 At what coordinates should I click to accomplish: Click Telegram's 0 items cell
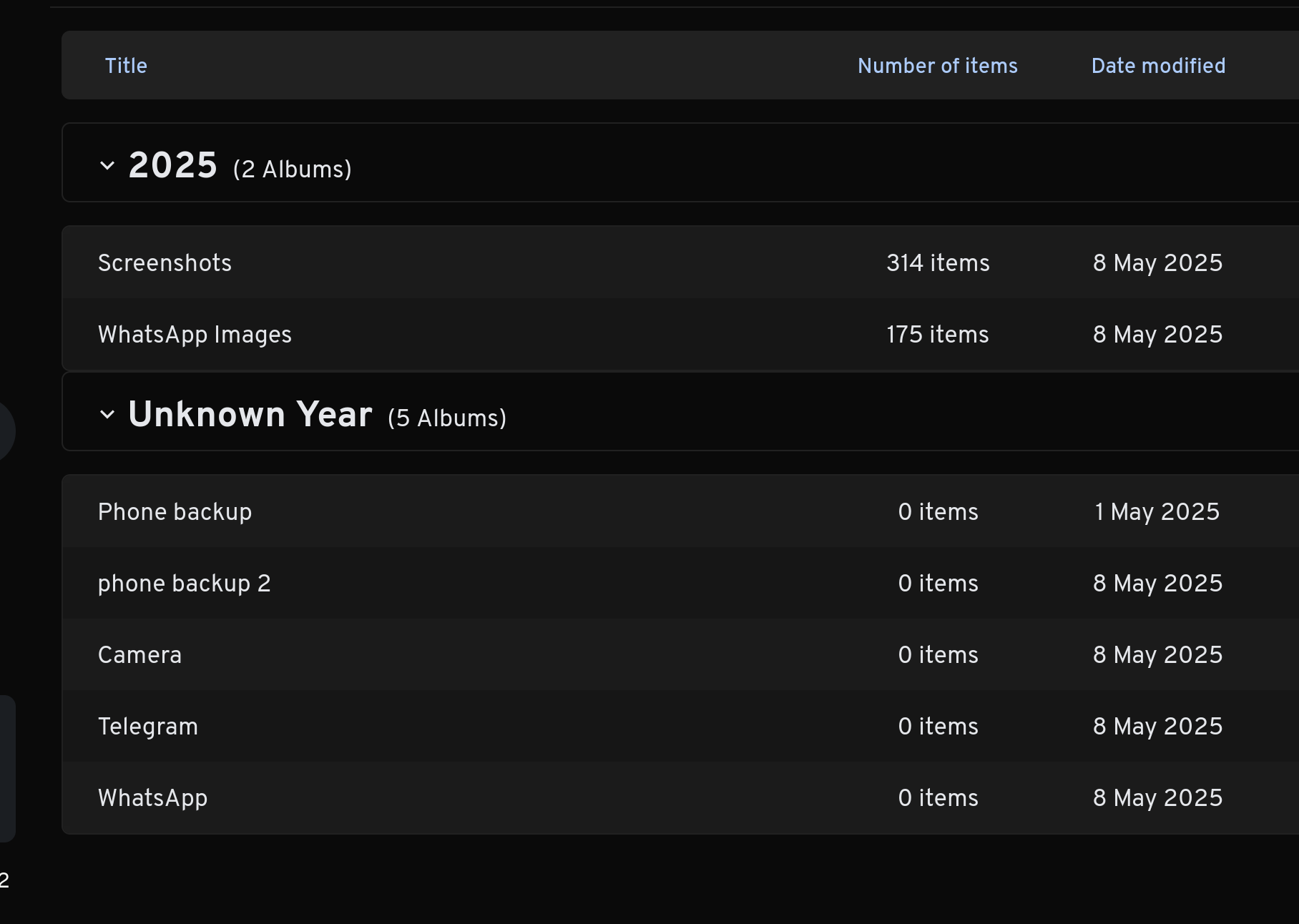click(938, 727)
